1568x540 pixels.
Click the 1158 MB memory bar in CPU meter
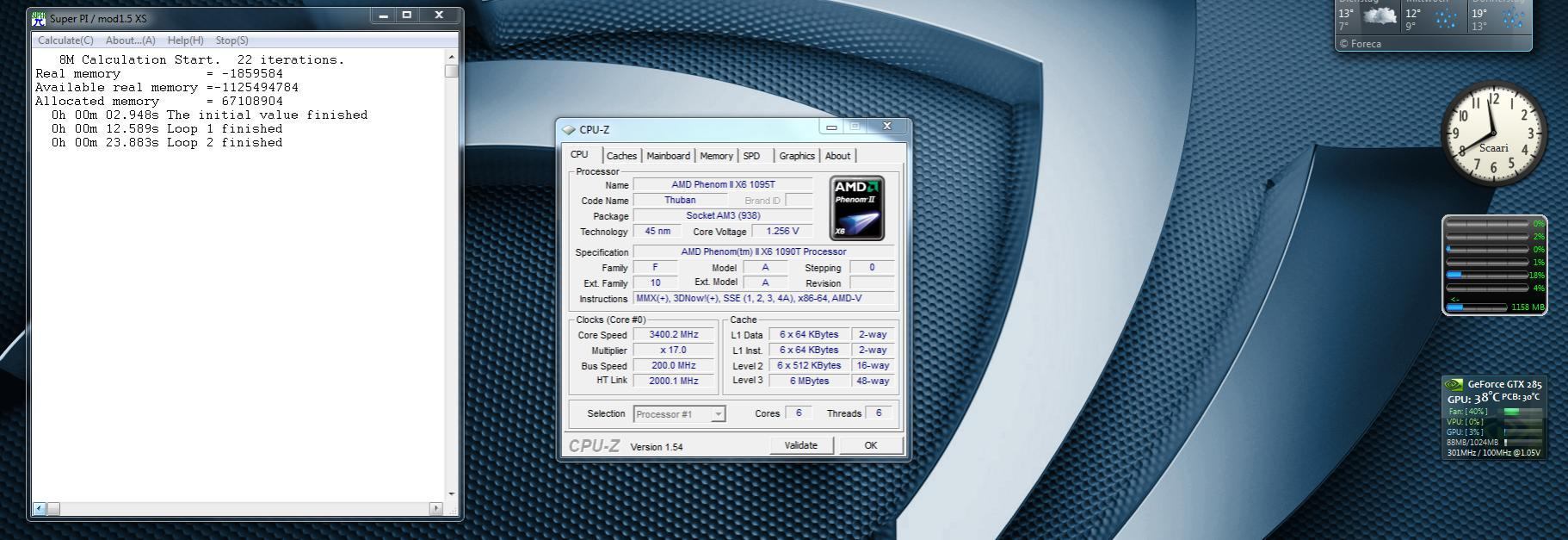(1477, 307)
